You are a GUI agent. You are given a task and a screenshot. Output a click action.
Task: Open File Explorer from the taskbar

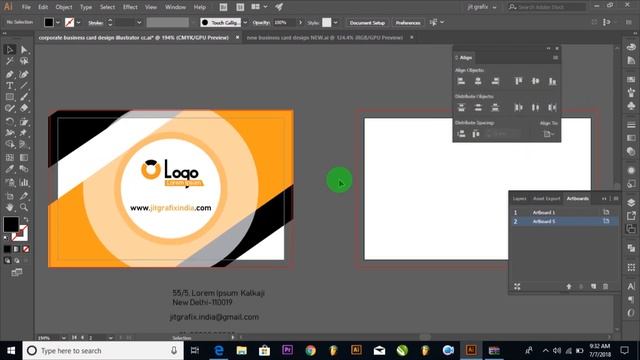[x=242, y=351]
